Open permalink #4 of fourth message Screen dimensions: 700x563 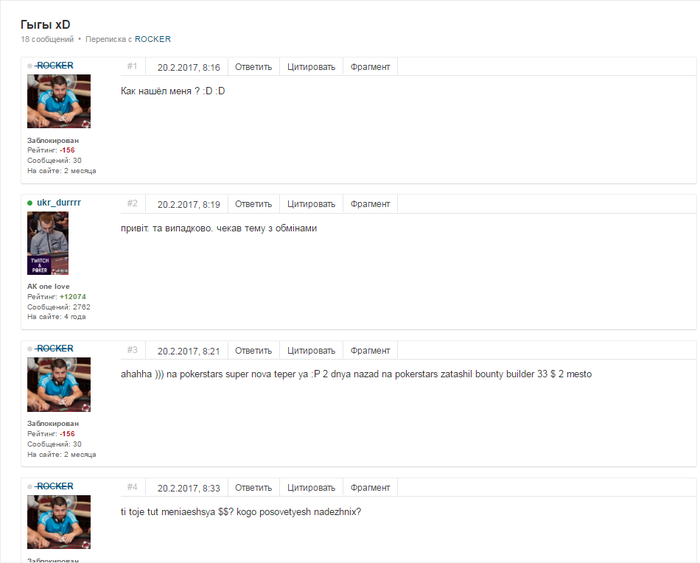tap(132, 487)
